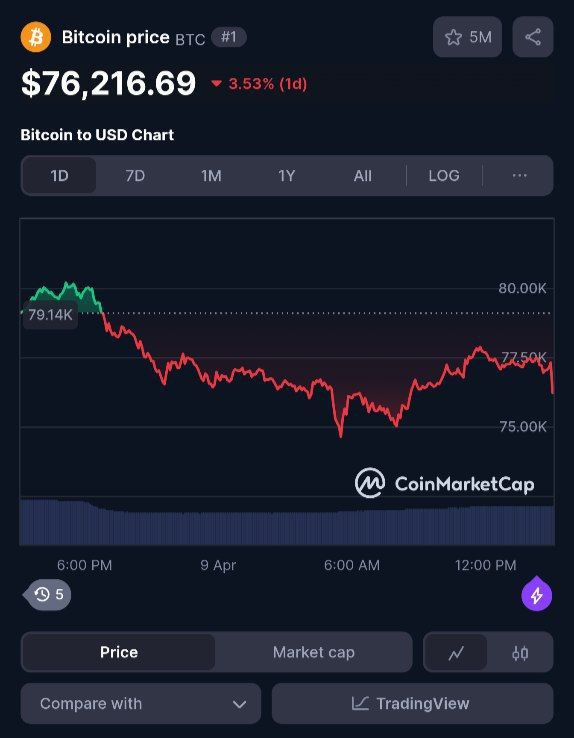
Task: Open the history clock badge
Action: [48, 594]
